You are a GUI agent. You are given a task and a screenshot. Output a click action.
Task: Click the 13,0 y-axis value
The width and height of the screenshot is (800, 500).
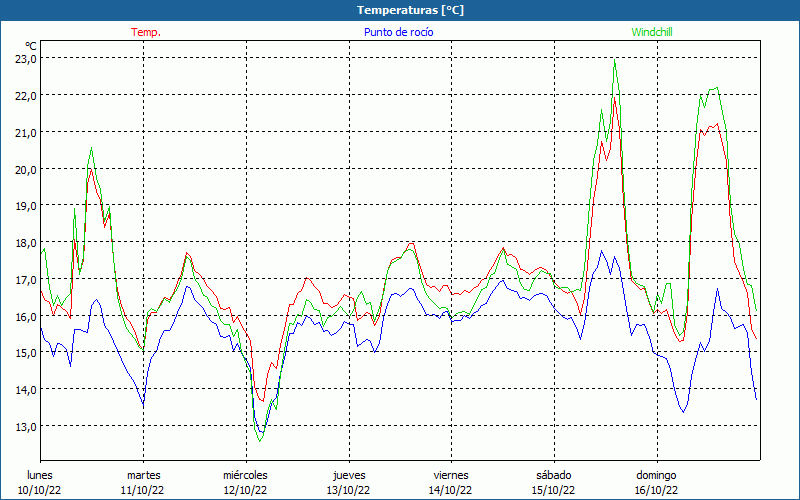[x=26, y=427]
